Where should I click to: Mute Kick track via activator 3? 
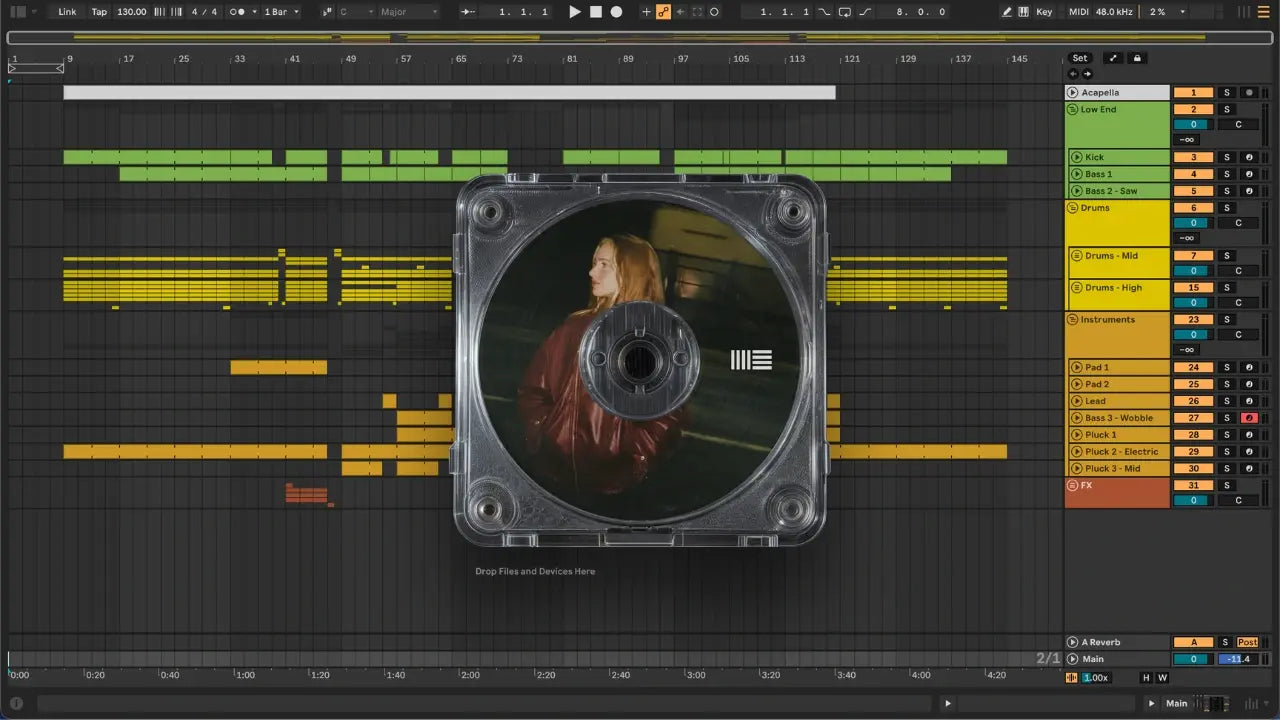point(1193,157)
